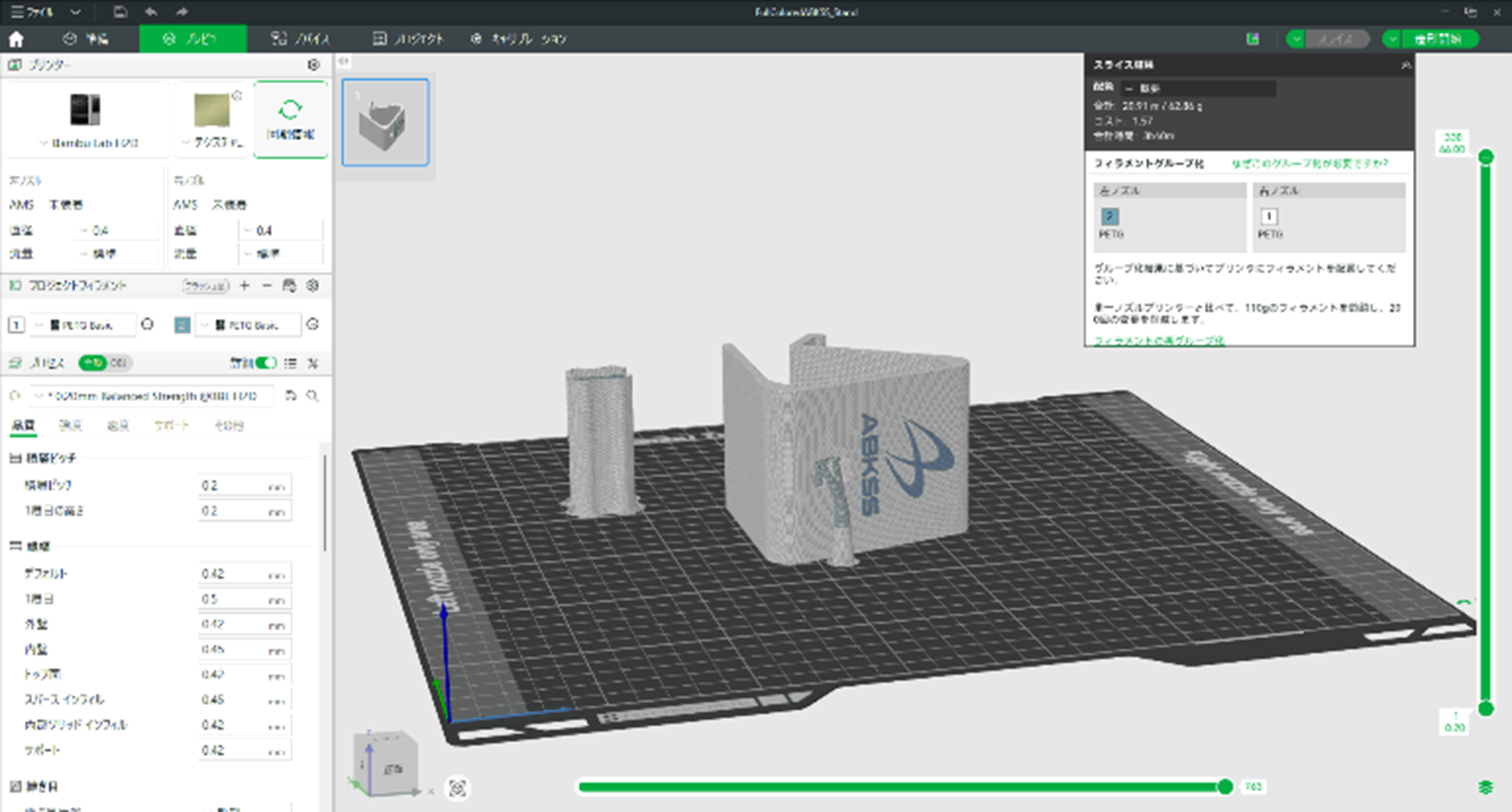The image size is (1512, 812).
Task: Open the Project tab in top bar
Action: click(x=408, y=39)
